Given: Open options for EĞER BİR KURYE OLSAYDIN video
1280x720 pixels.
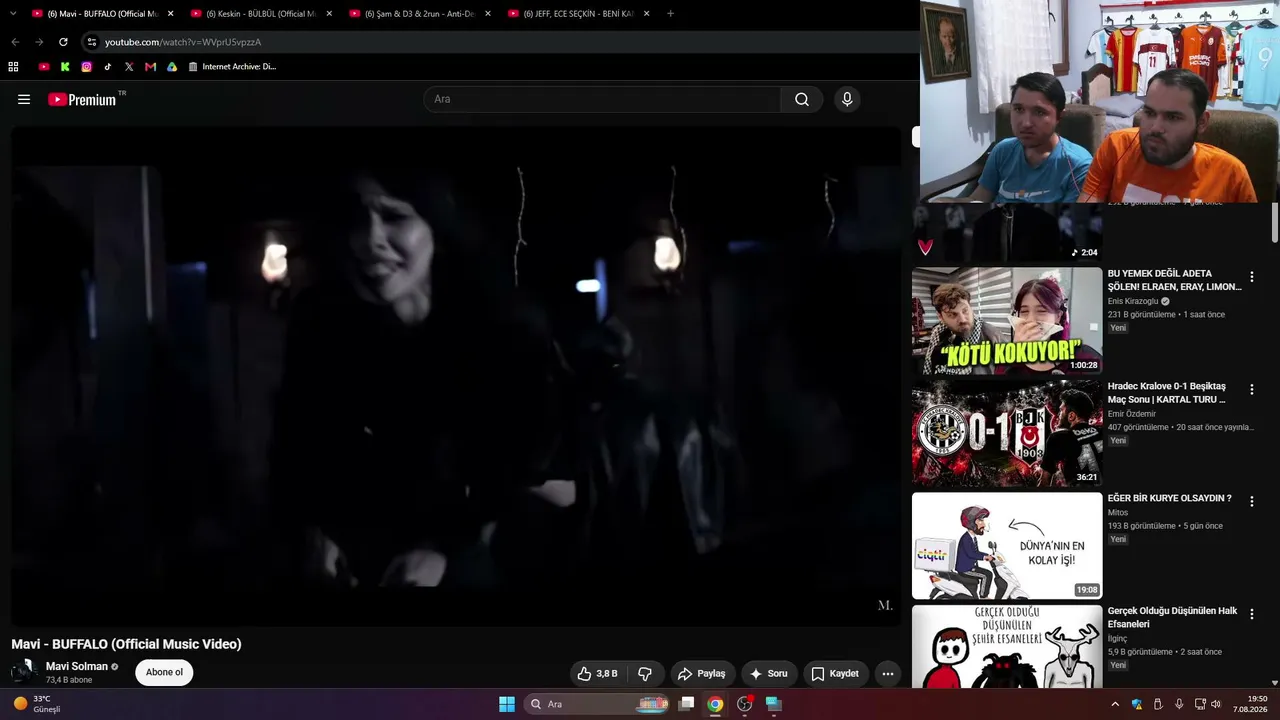Looking at the screenshot, I should 1251,502.
